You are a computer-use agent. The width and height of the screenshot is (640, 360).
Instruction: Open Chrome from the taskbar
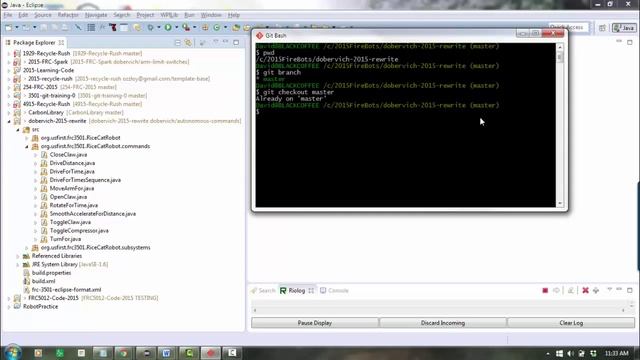(x=124, y=353)
